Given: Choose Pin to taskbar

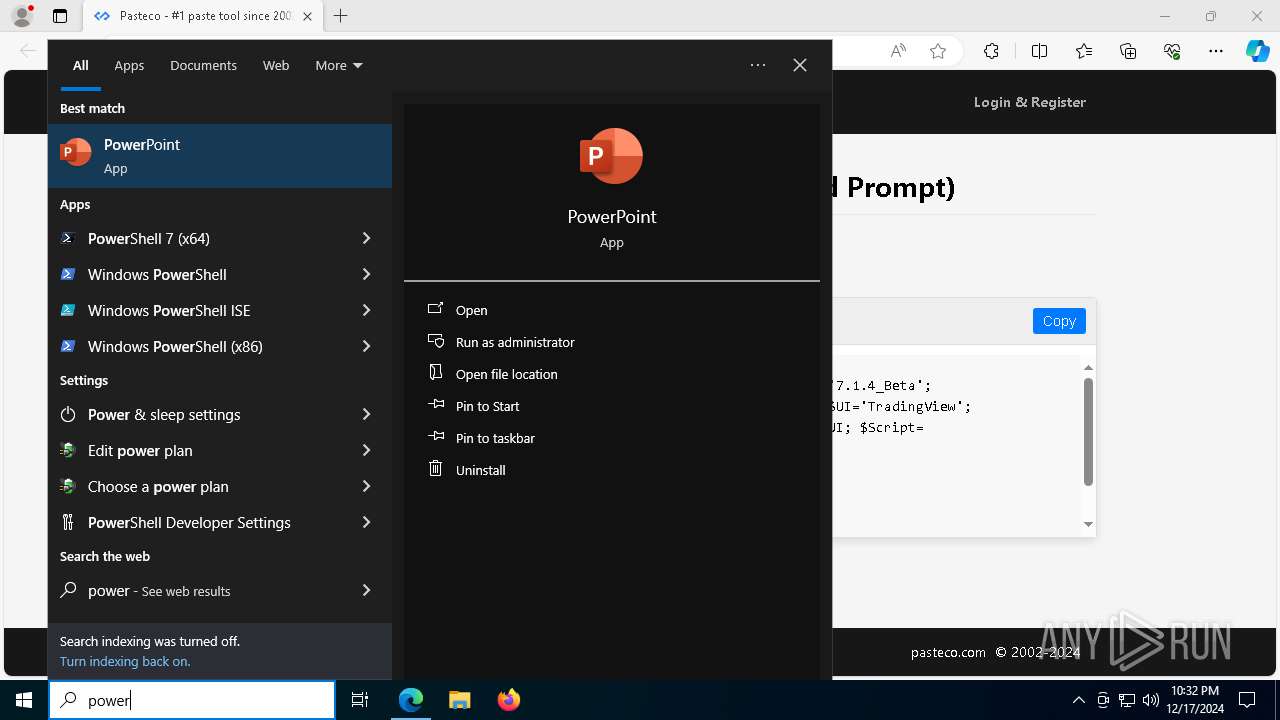Looking at the screenshot, I should point(495,438).
